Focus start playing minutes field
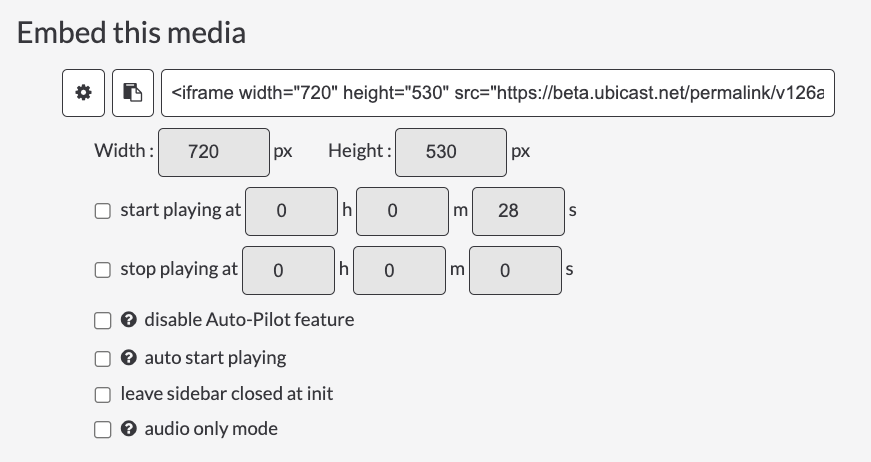Image resolution: width=871 pixels, height=462 pixels. pos(403,211)
